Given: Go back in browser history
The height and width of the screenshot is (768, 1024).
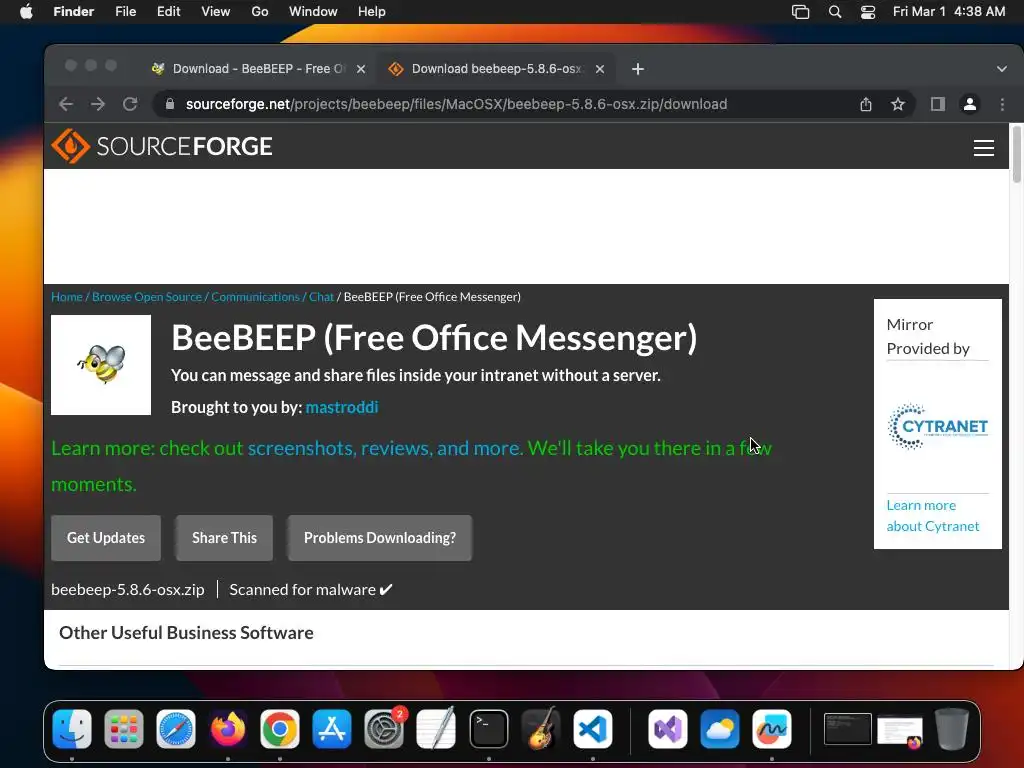Looking at the screenshot, I should tap(66, 104).
